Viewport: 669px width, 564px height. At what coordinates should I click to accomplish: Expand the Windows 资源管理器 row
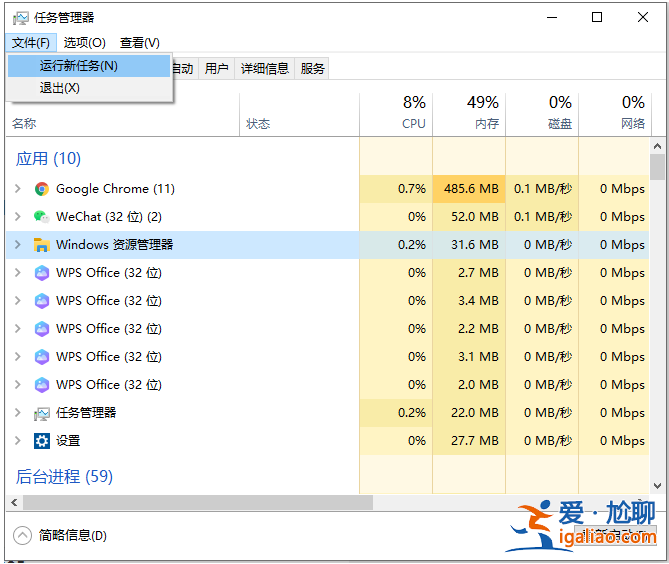[17, 244]
